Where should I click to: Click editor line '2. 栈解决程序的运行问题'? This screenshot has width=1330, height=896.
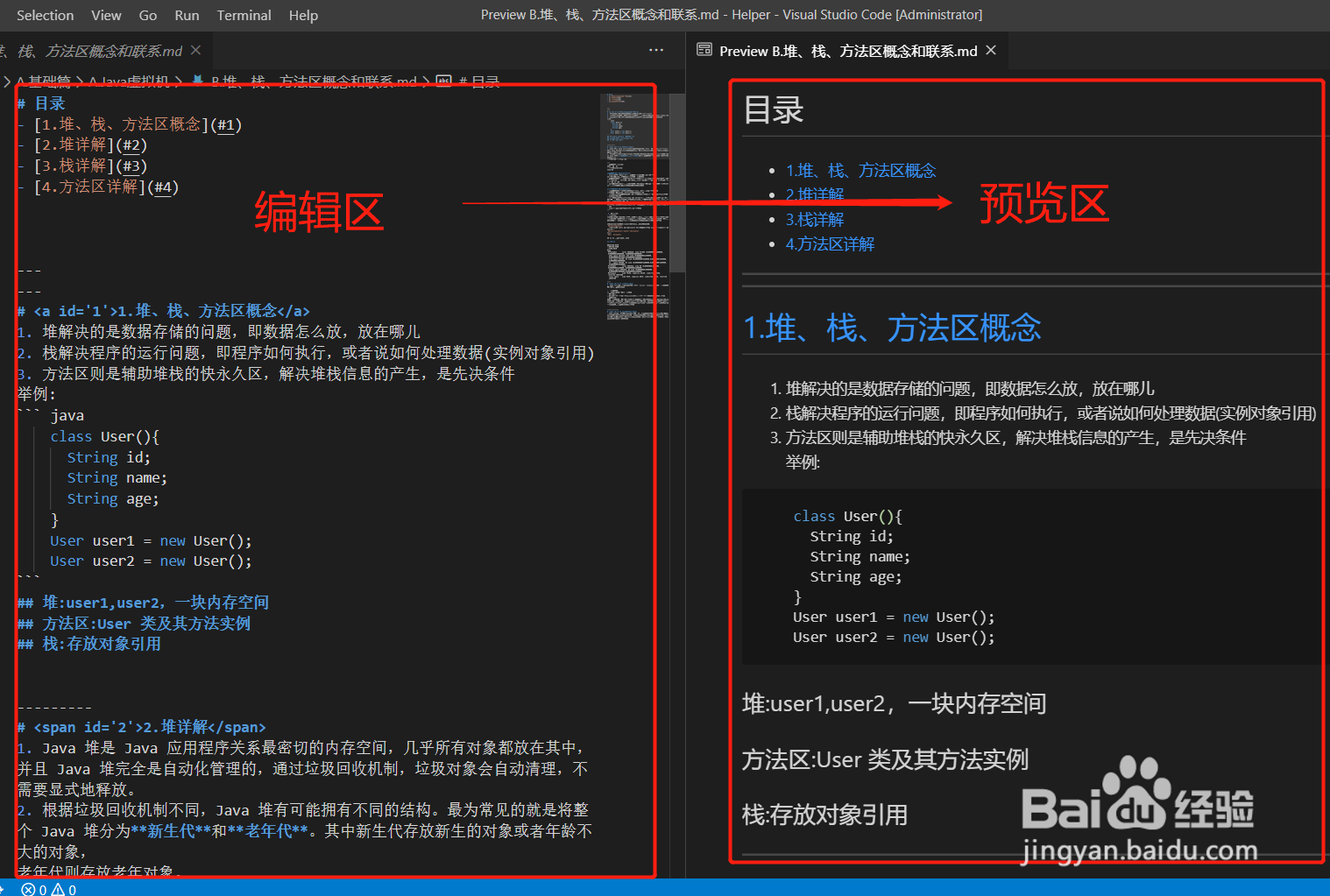click(x=306, y=353)
